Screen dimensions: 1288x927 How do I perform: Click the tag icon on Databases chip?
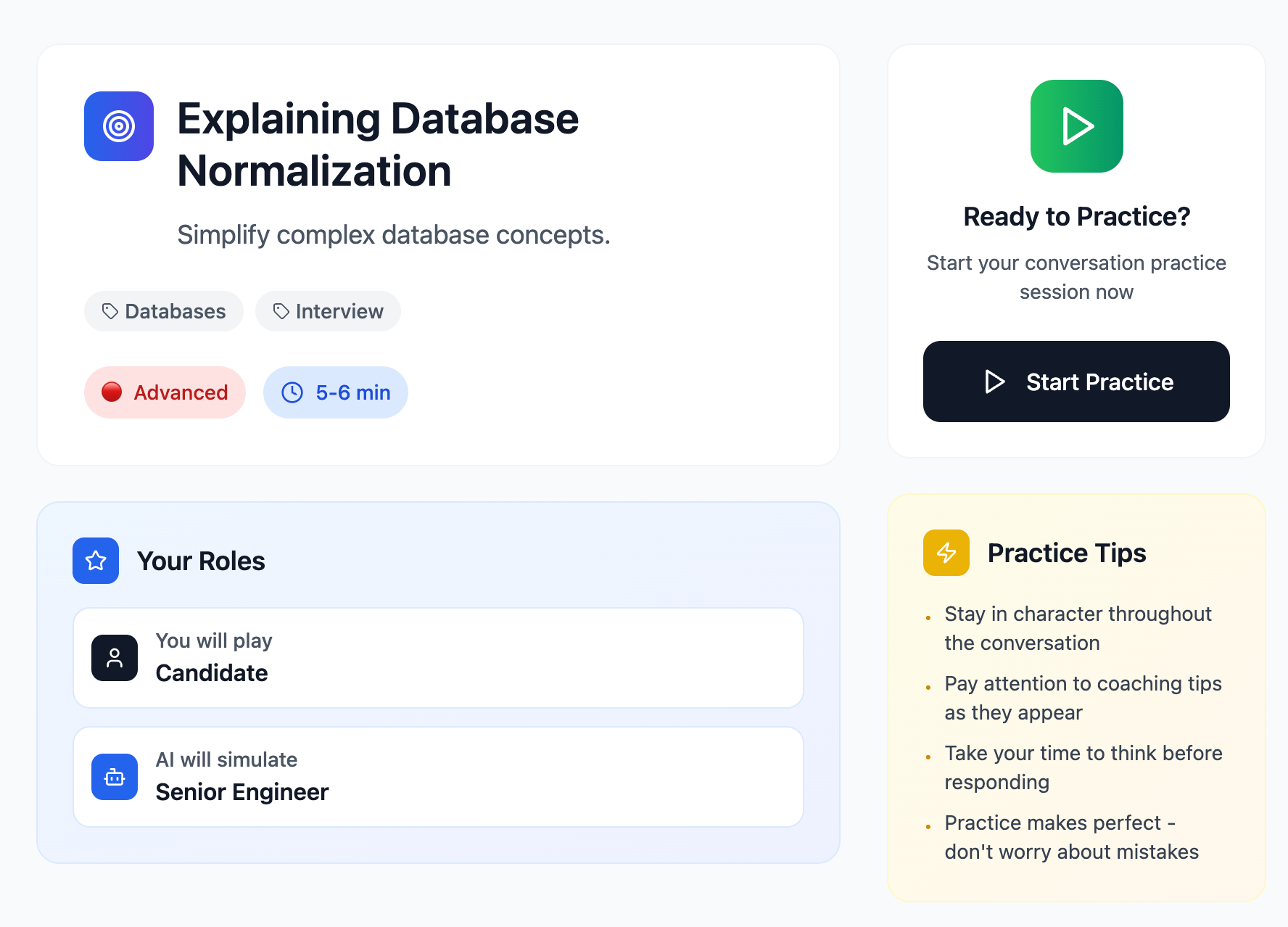tap(110, 311)
